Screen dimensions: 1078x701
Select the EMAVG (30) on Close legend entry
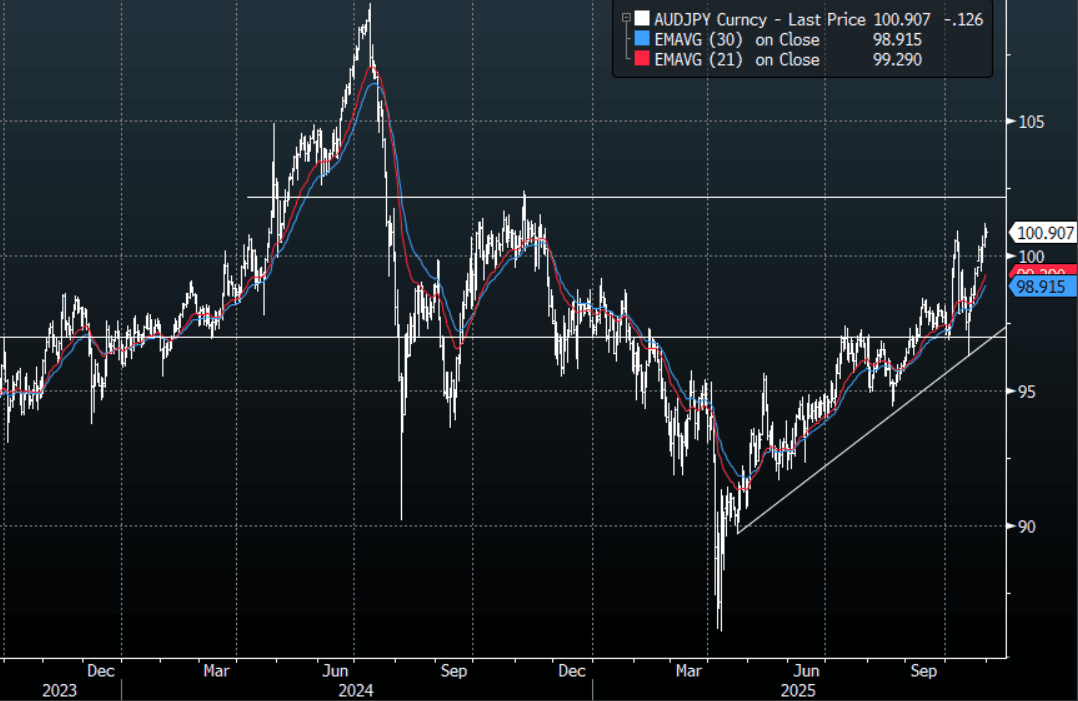pyautogui.click(x=735, y=39)
